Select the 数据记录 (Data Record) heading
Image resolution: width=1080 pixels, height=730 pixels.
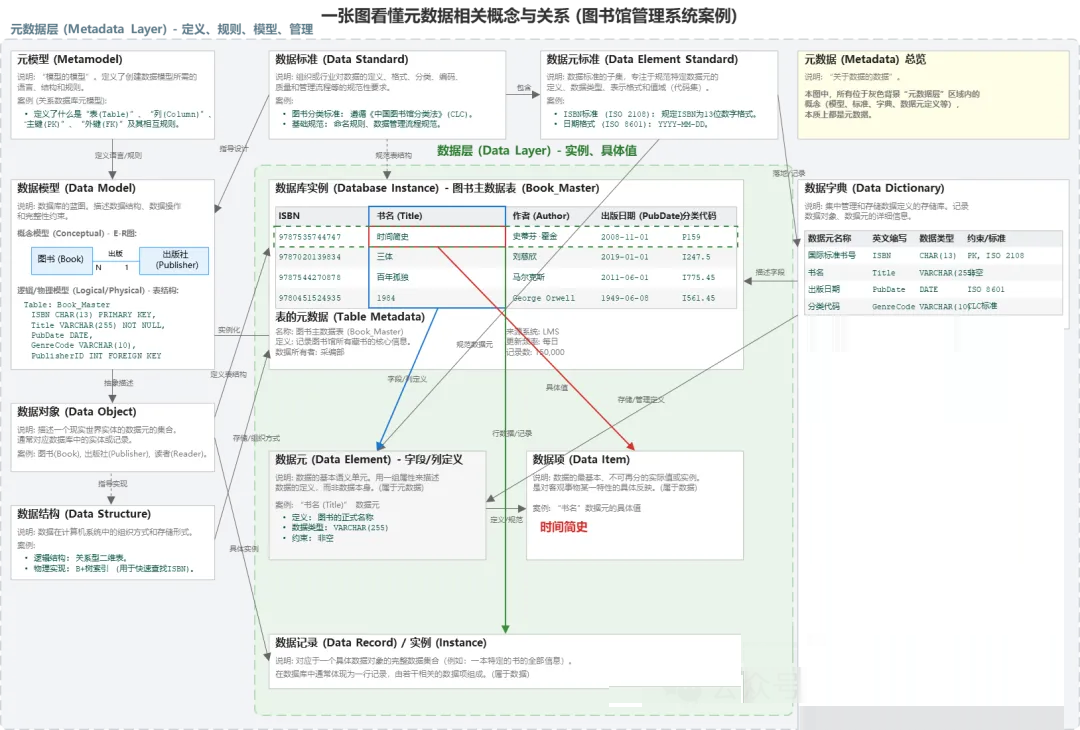click(380, 643)
